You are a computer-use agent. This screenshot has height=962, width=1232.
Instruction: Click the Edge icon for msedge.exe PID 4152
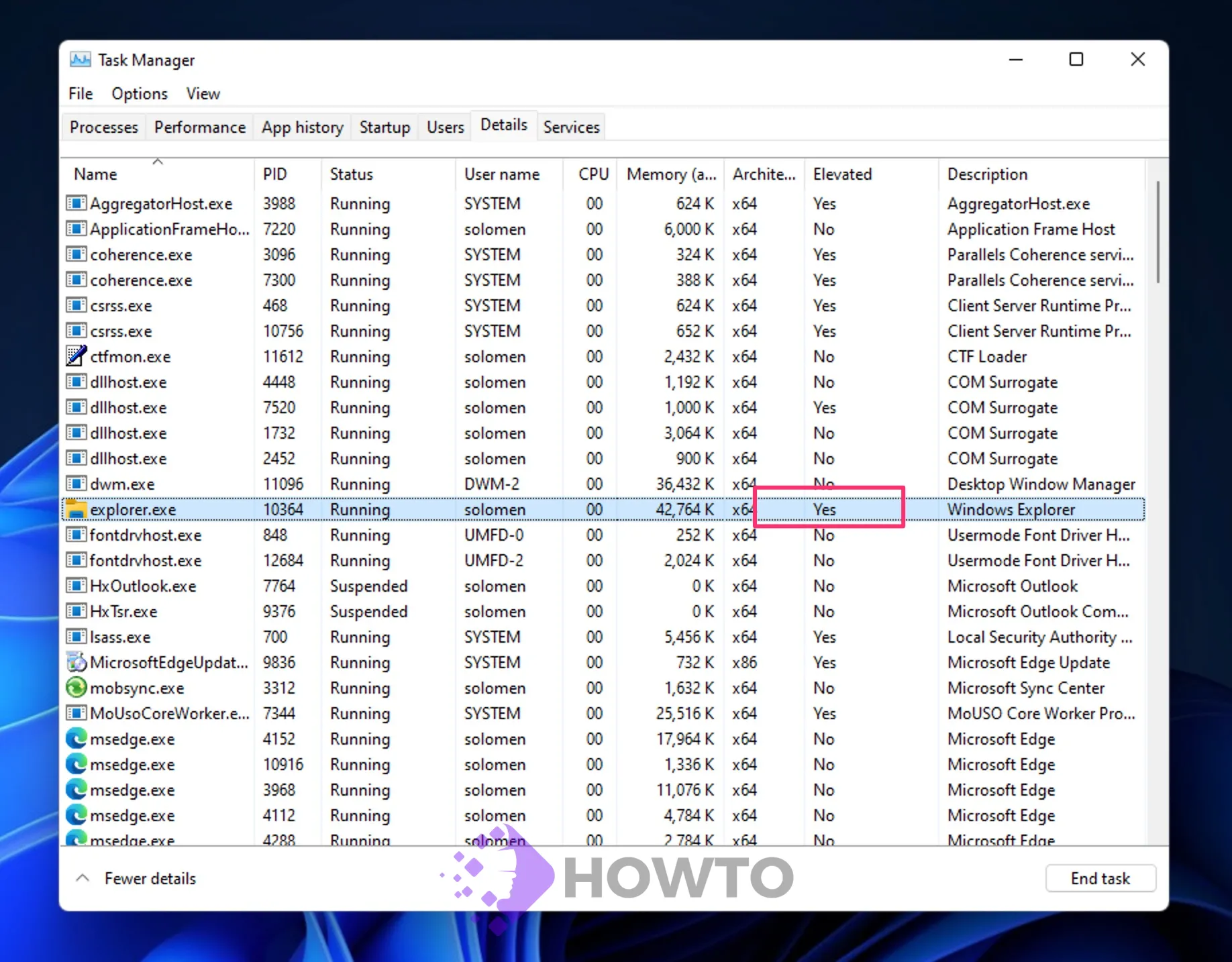(x=76, y=739)
